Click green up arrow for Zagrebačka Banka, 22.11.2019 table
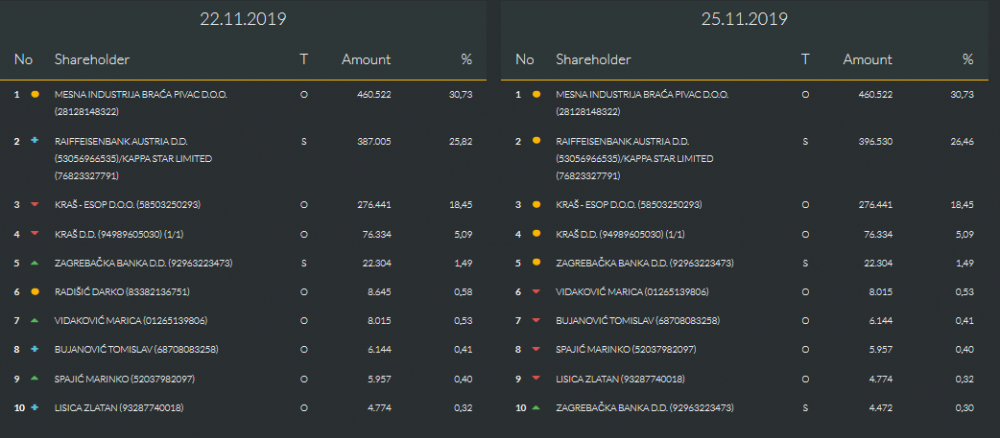Screen dimensions: 1000x438 [35, 263]
